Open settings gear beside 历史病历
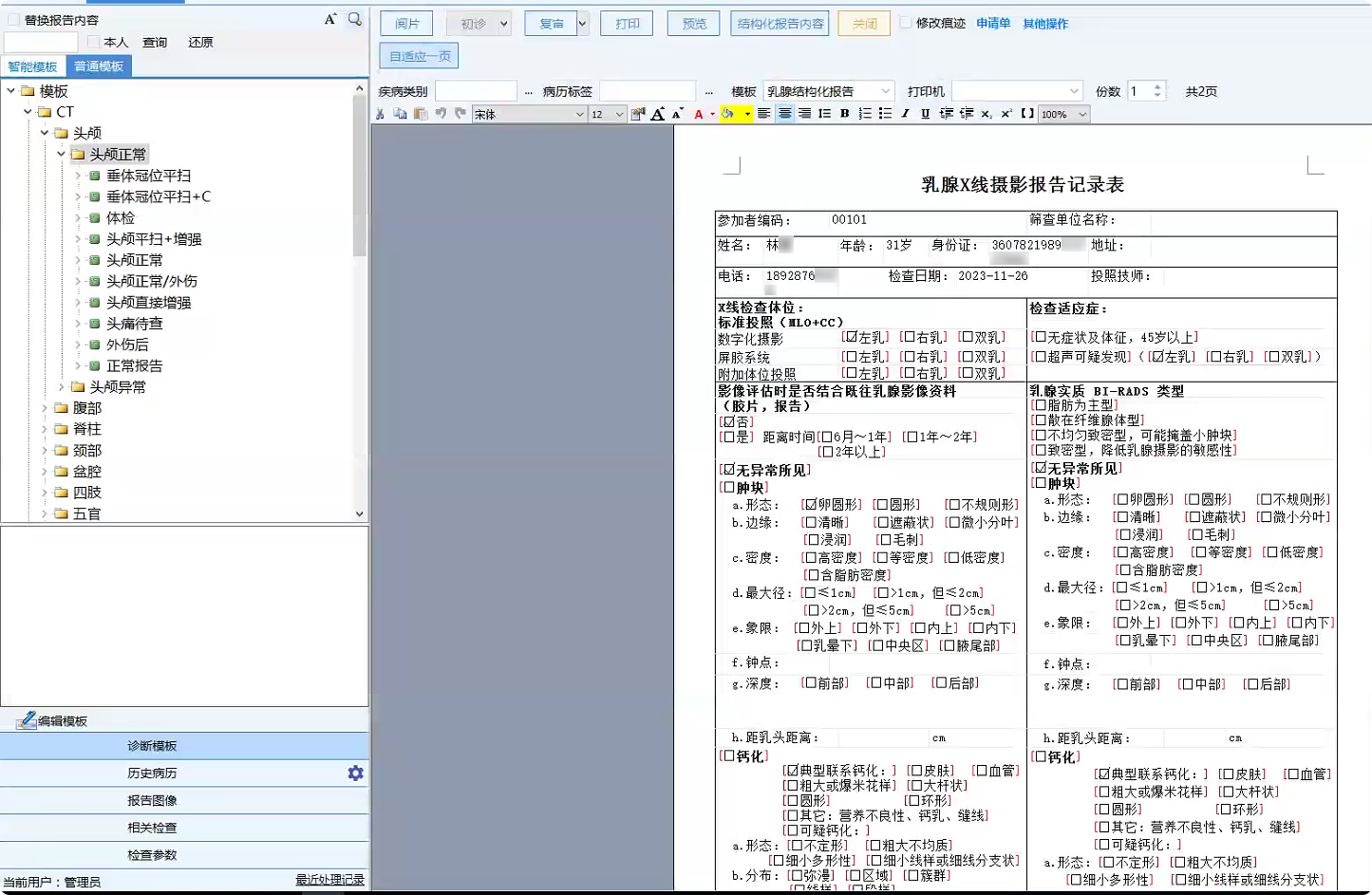This screenshot has width=1372, height=895. [355, 774]
